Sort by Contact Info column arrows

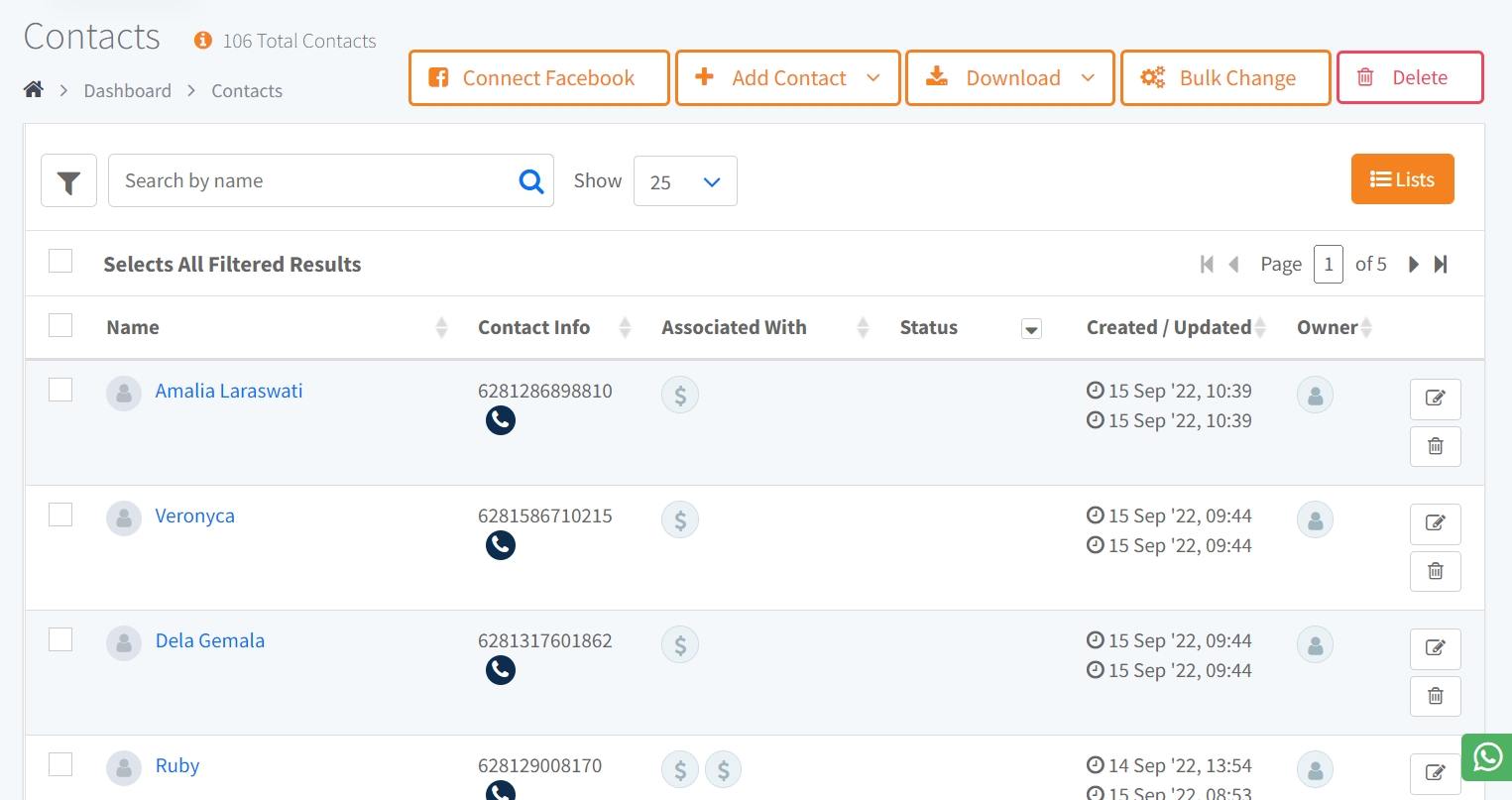tap(625, 327)
